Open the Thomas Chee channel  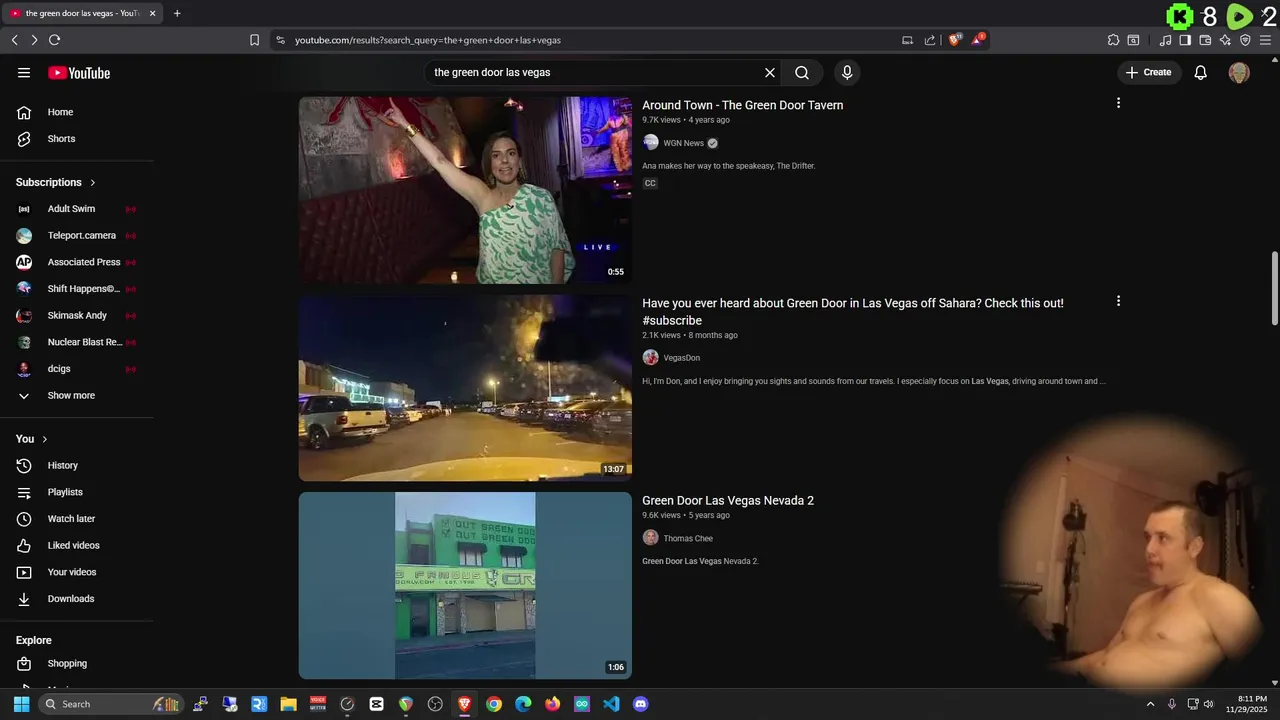pos(688,538)
